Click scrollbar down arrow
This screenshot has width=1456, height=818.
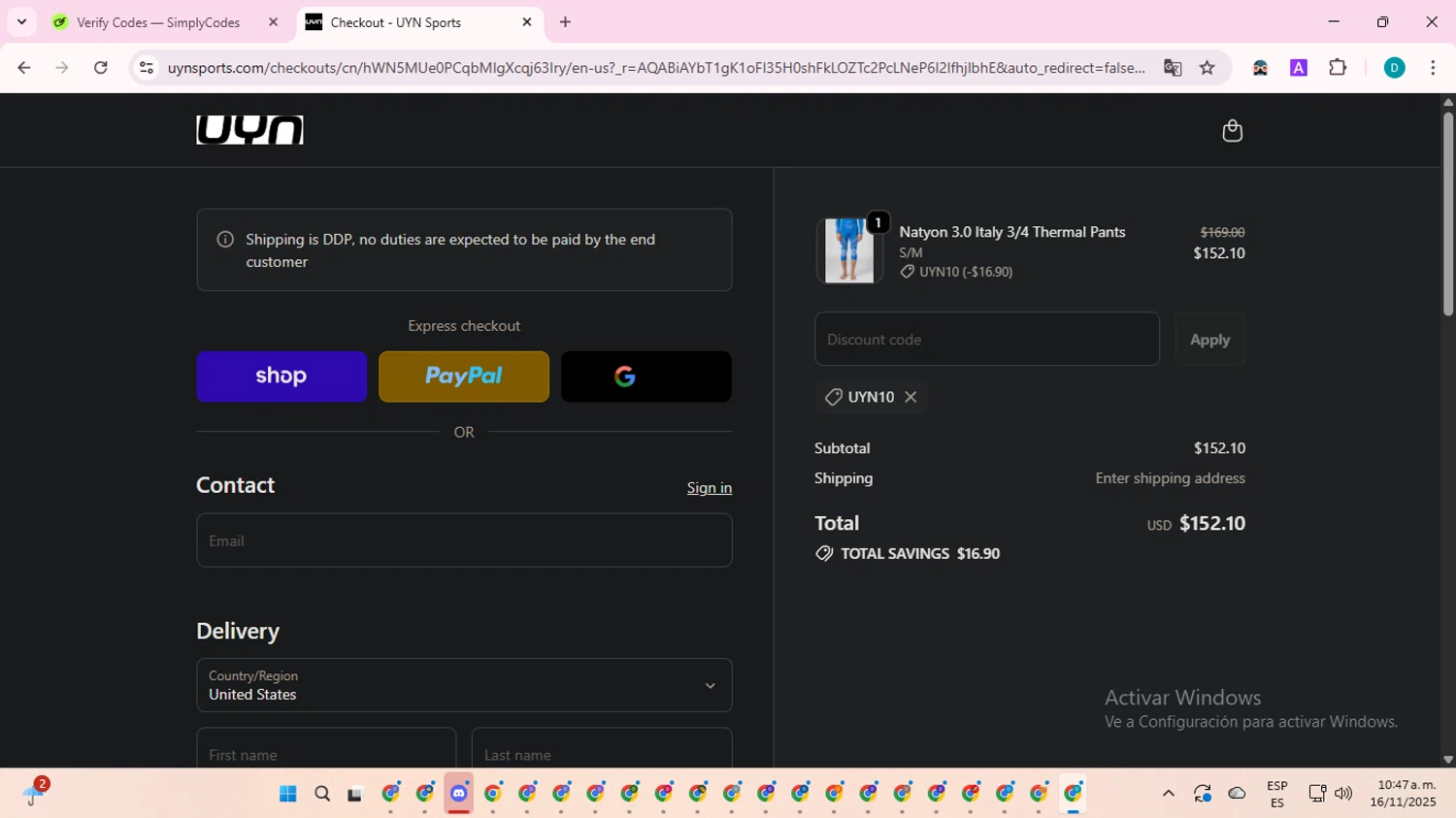[1448, 760]
